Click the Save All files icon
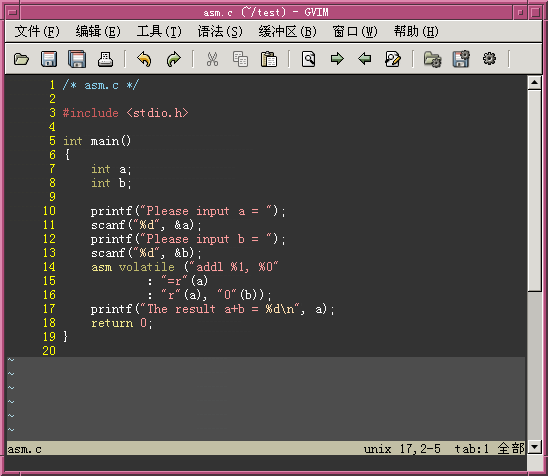This screenshot has height=476, width=548. [x=77, y=59]
